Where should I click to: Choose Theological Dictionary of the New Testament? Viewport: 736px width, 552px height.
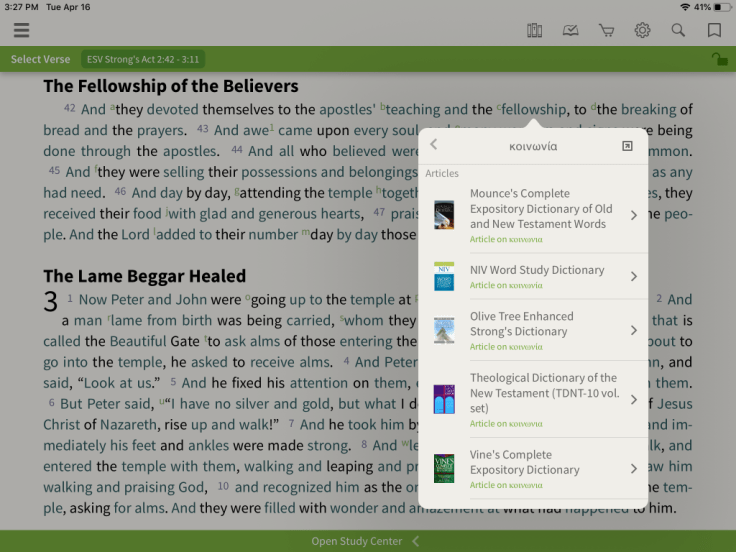pyautogui.click(x=545, y=393)
